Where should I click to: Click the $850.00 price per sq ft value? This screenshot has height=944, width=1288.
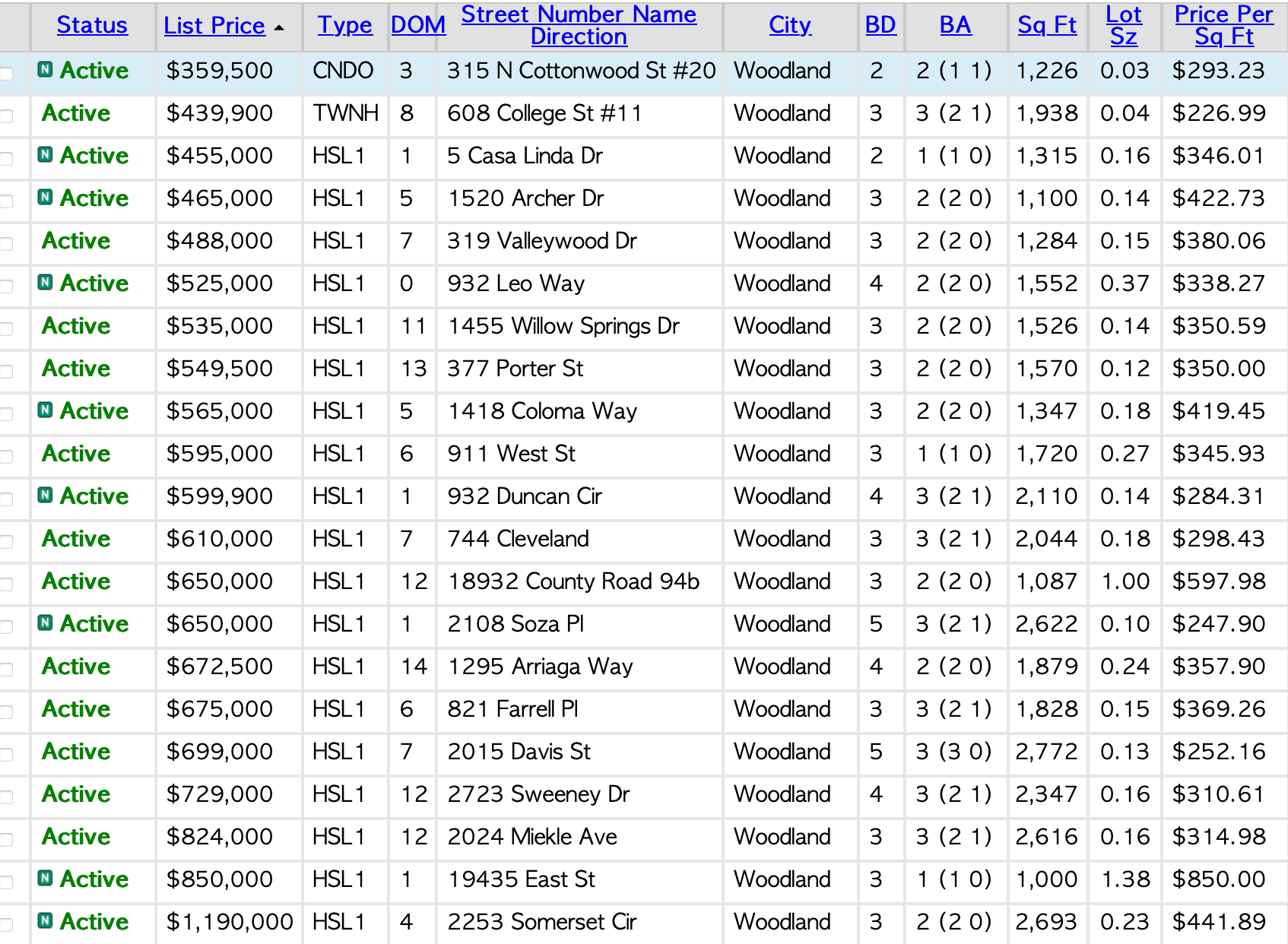[1219, 879]
